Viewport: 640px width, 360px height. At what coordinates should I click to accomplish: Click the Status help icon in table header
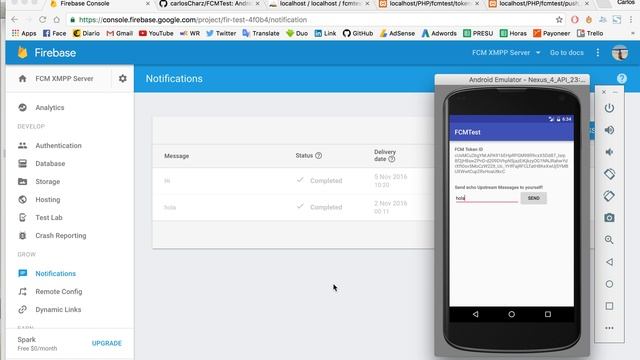tap(319, 156)
